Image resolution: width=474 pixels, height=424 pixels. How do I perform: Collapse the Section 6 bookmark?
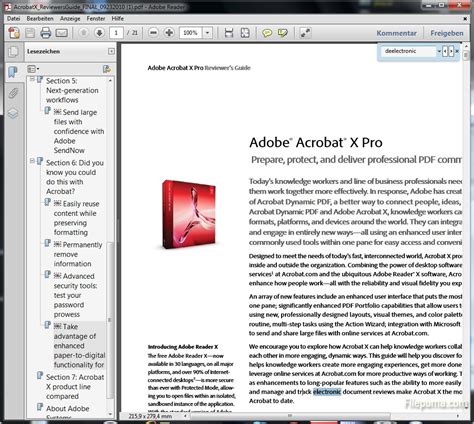[32, 161]
